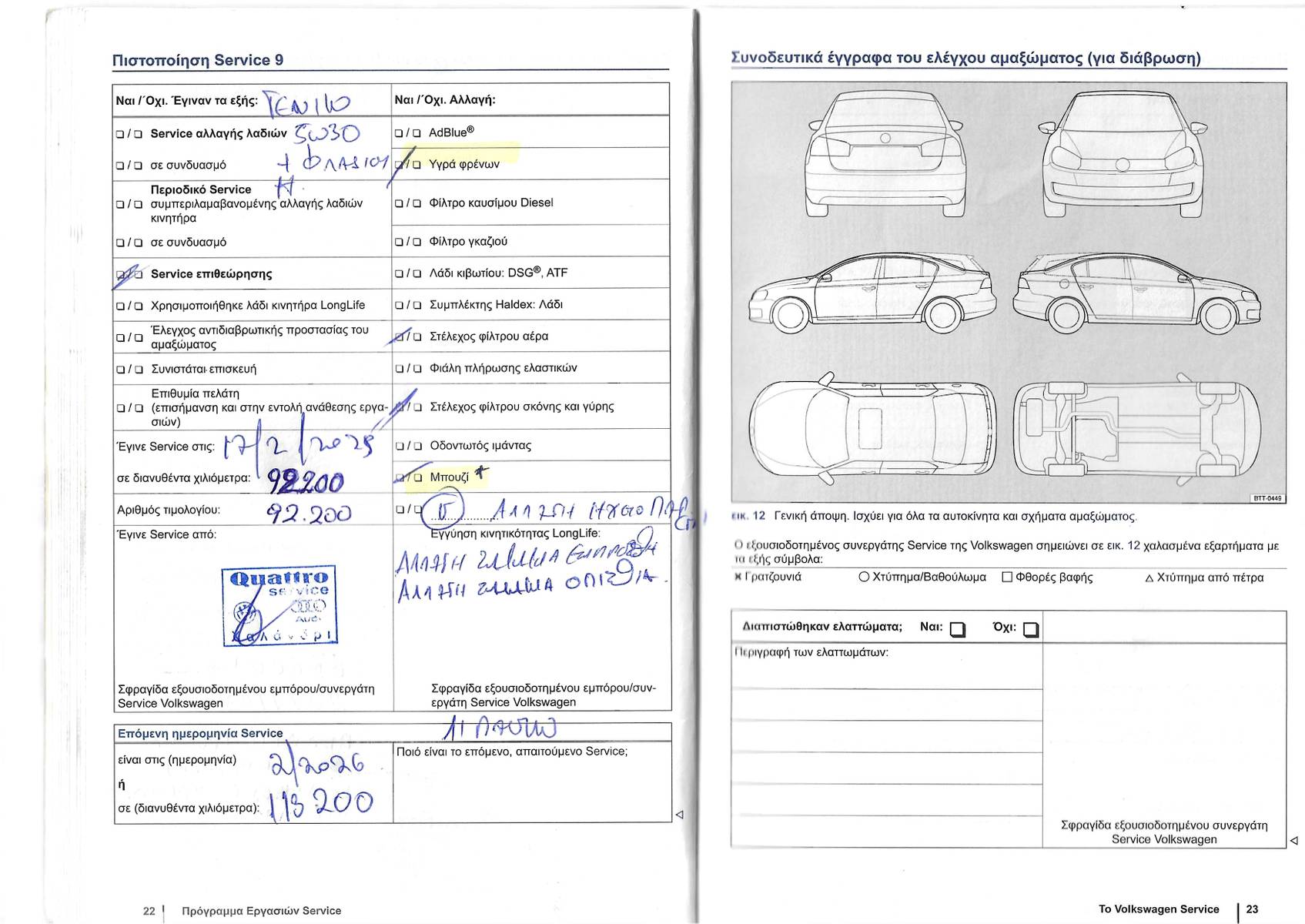Click page number 22 in the footer
This screenshot has height=924, width=1305.
149,910
